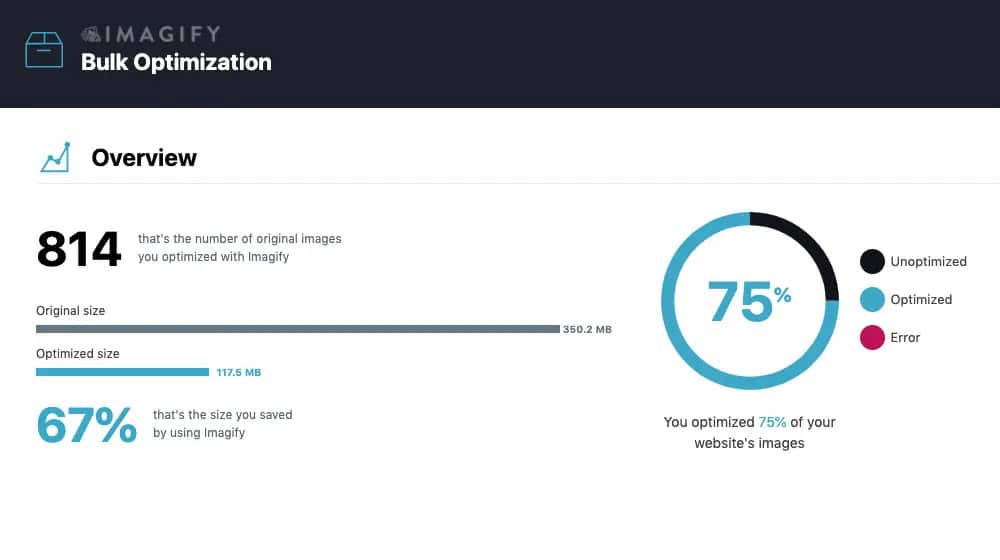Image resolution: width=1000 pixels, height=560 pixels.
Task: Click the Unoptimized legend label
Action: click(928, 262)
